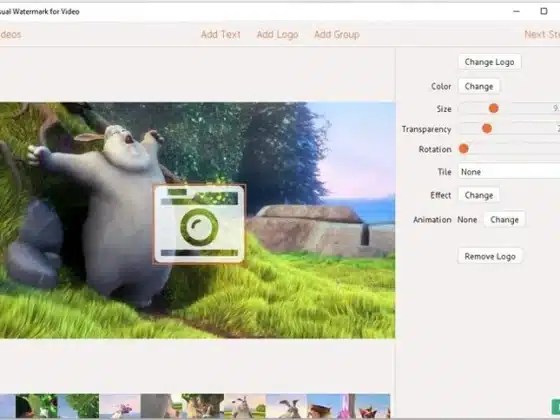This screenshot has width=560, height=420.
Task: Click the Transparency slider handle
Action: point(487,128)
